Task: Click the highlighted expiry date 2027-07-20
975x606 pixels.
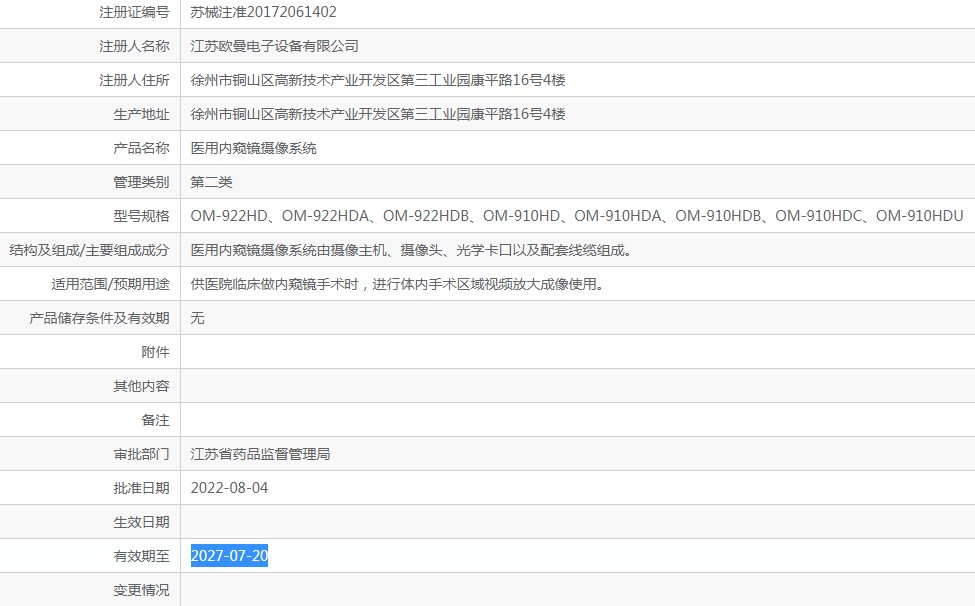Action: (x=229, y=556)
